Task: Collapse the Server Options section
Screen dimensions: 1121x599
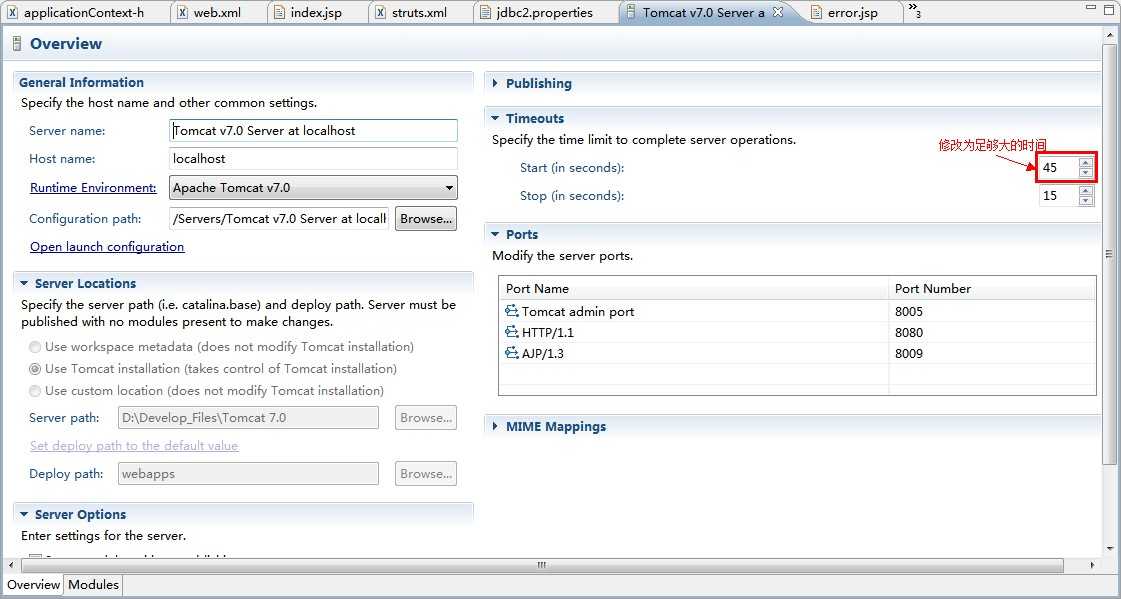Action: tap(24, 515)
